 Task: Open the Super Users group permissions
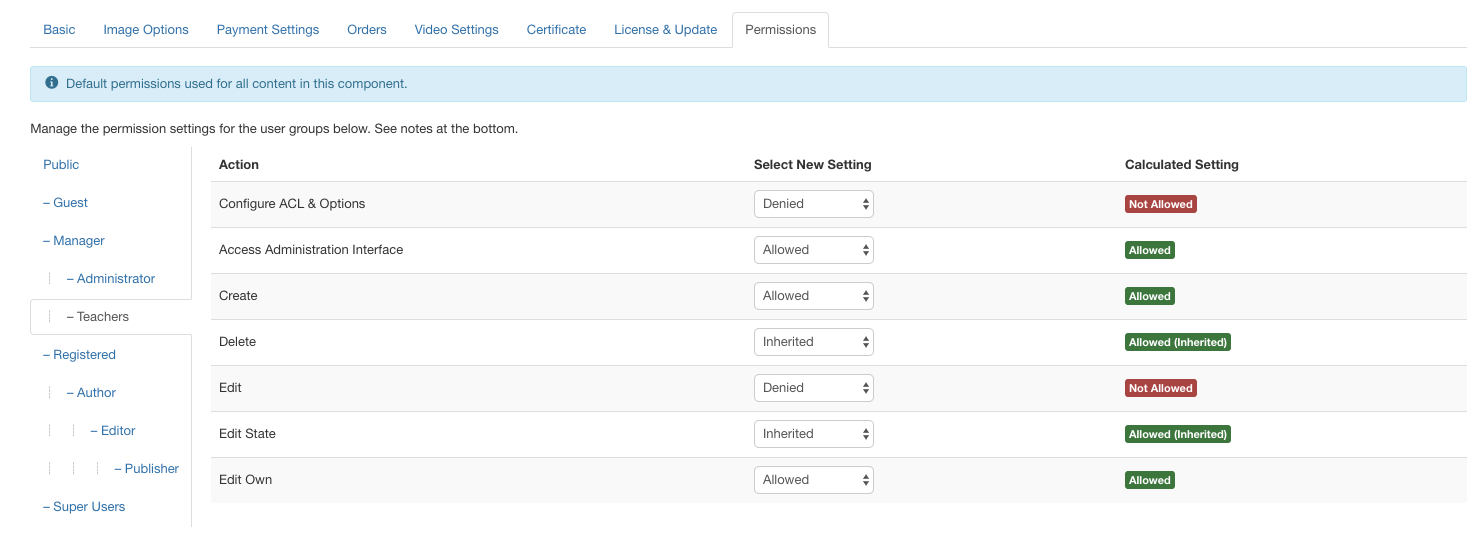[x=89, y=507]
